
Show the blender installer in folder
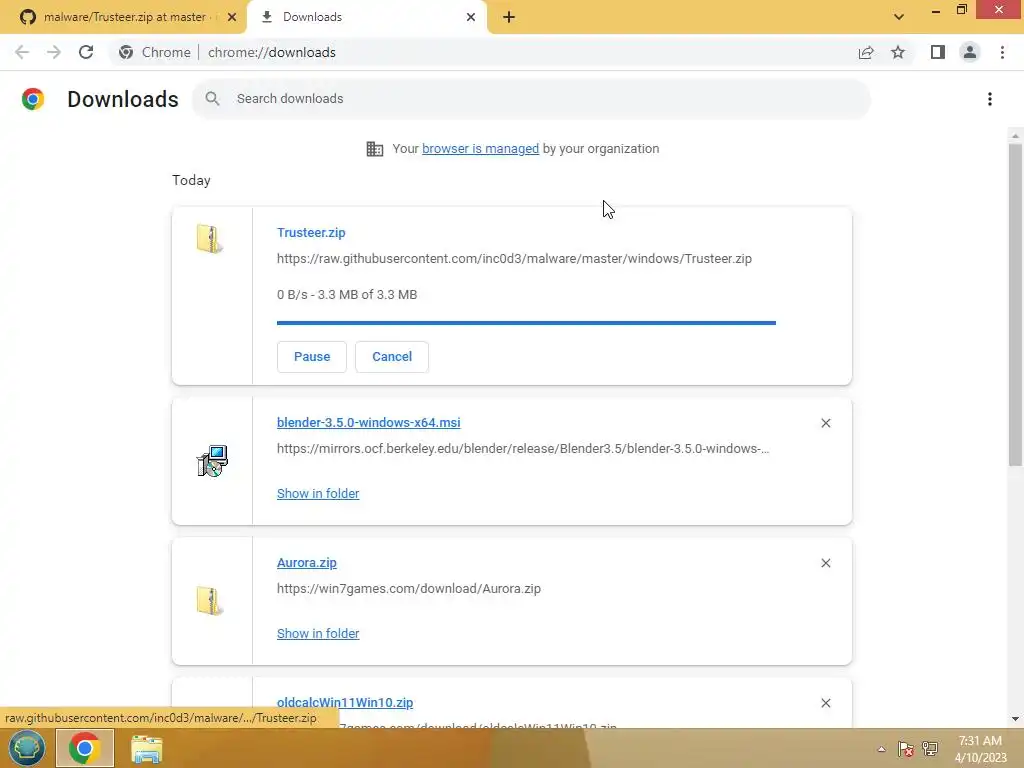318,494
